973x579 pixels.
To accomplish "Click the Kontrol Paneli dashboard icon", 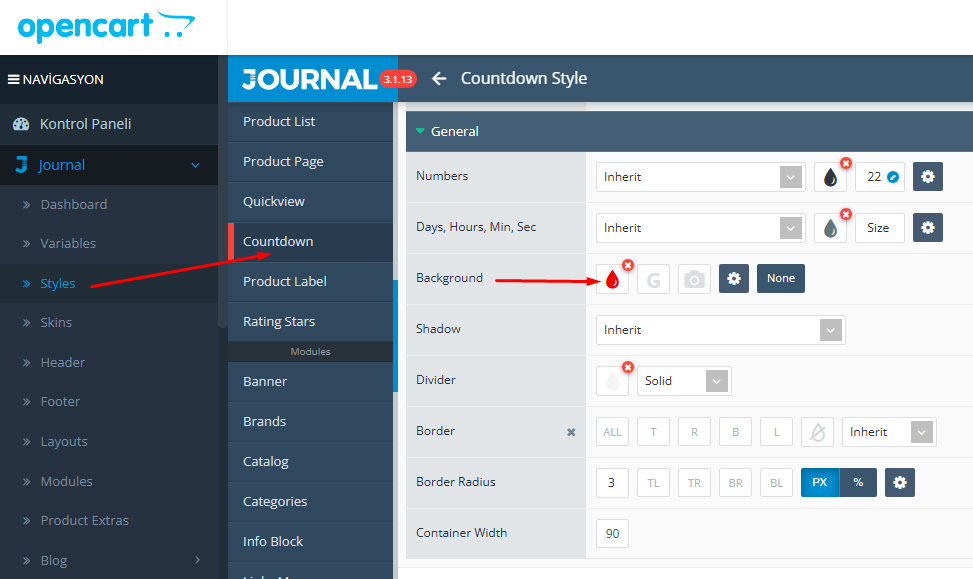I will [x=21, y=123].
